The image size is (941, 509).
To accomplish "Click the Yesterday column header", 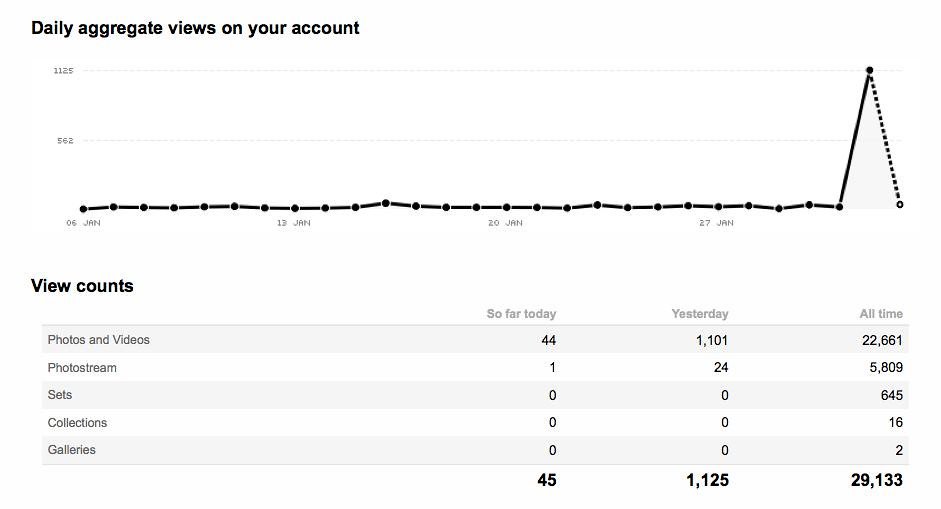I will coord(700,314).
